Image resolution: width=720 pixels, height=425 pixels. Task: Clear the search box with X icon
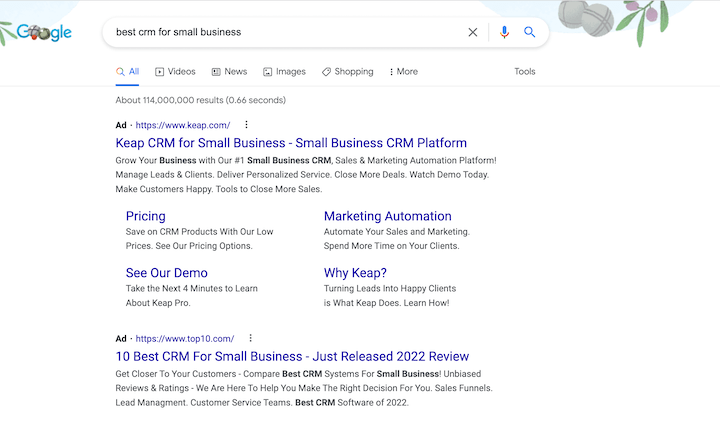[472, 32]
